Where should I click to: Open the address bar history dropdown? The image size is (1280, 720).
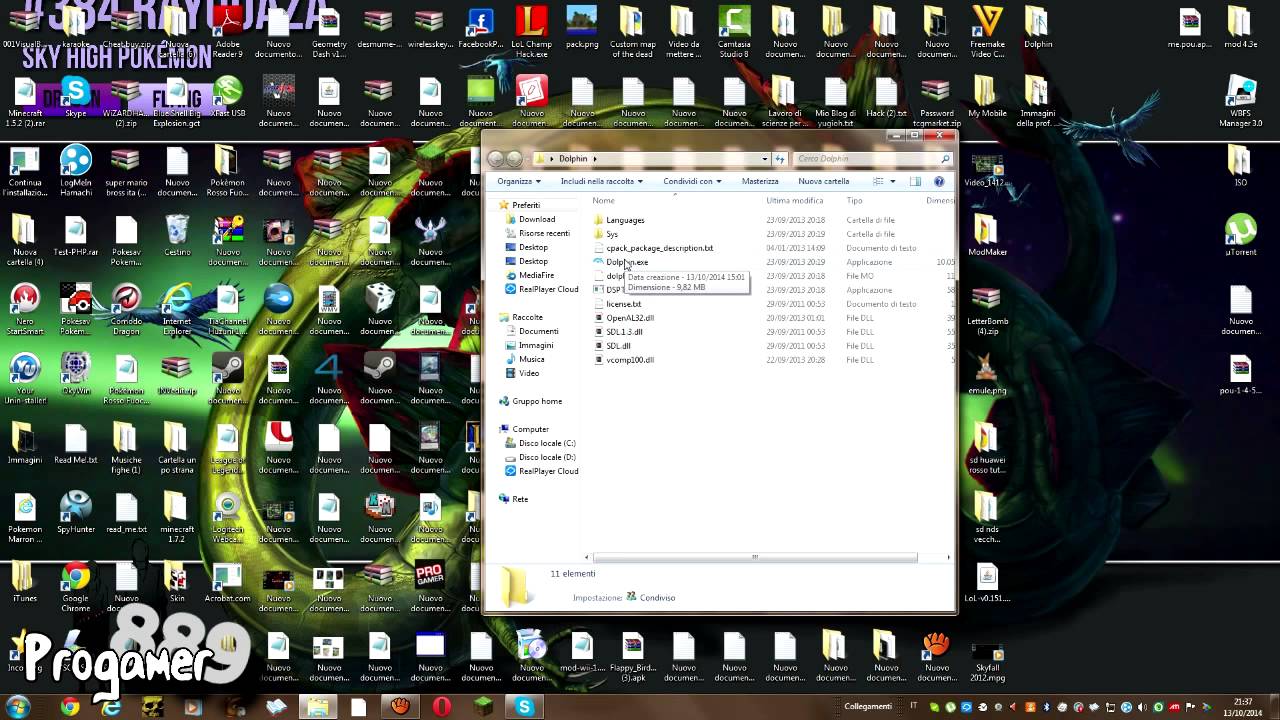tap(765, 158)
